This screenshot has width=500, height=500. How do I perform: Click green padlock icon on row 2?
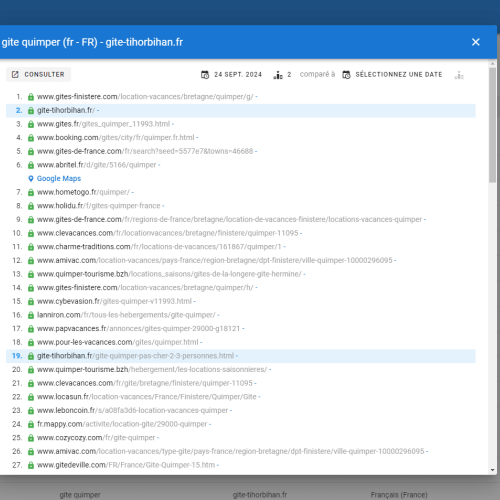coord(31,111)
